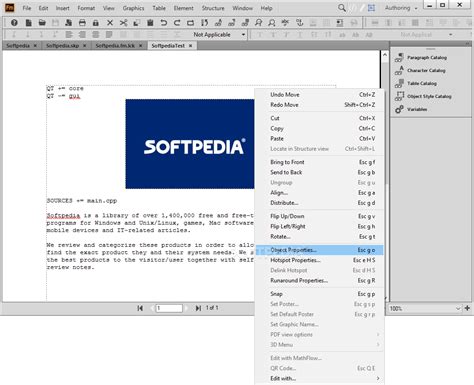474x385 pixels.
Task: Open the File menu
Action: pyautogui.click(x=27, y=8)
